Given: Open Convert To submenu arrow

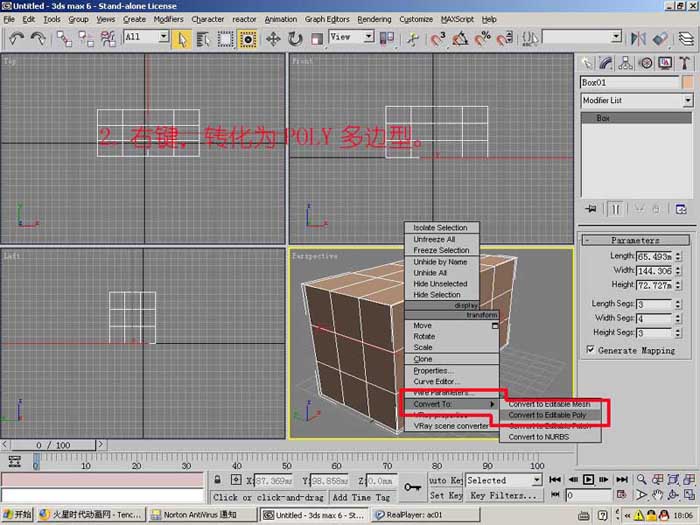Looking at the screenshot, I should (492, 404).
